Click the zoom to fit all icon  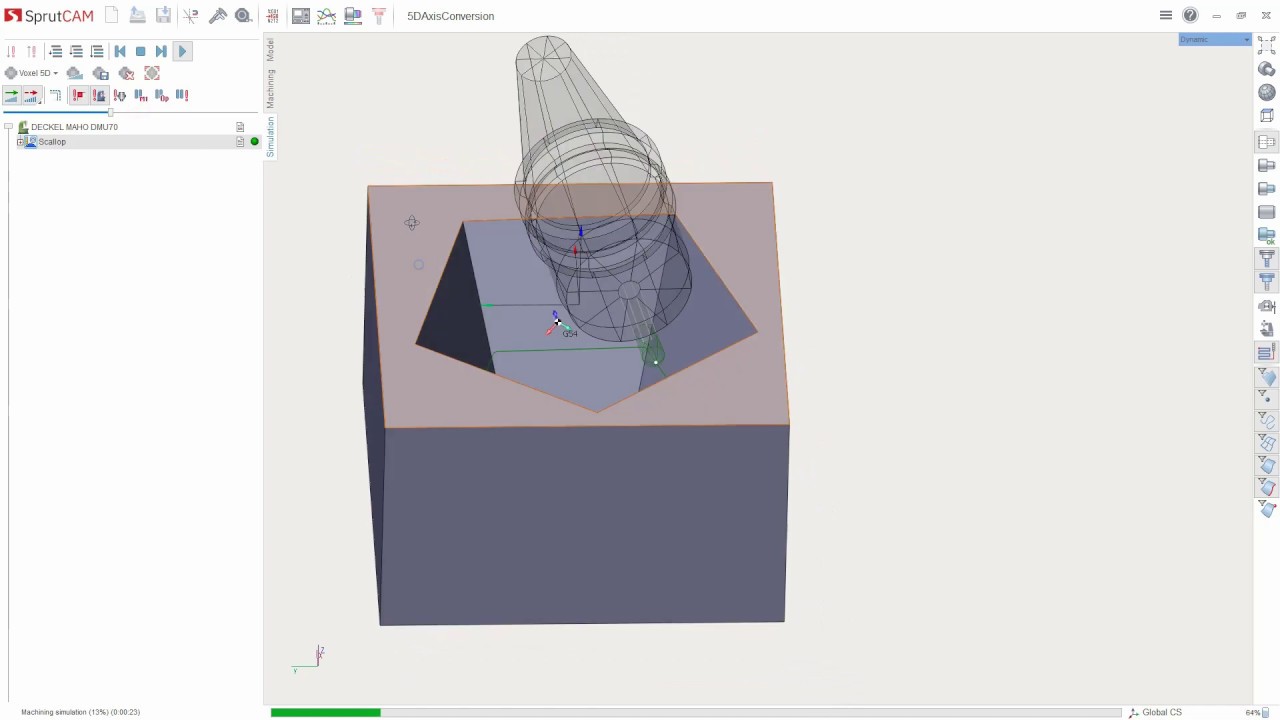1267,46
